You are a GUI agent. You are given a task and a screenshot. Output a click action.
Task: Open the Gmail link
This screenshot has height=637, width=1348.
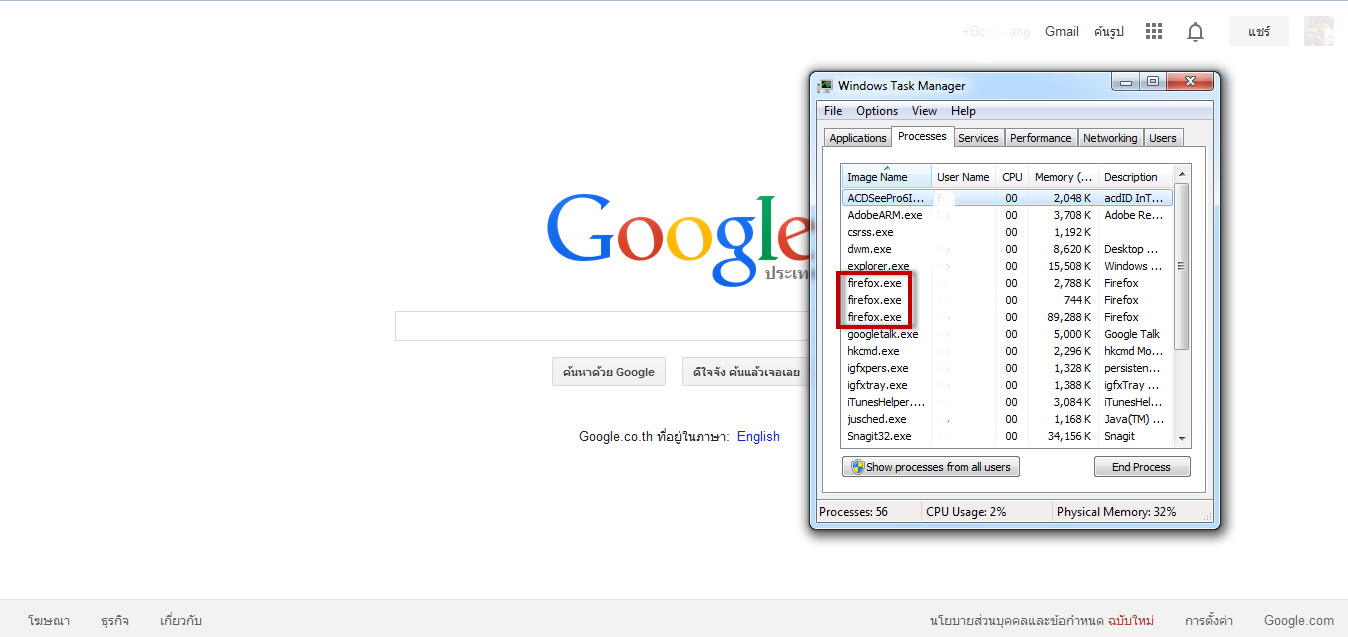pyautogui.click(x=1062, y=32)
